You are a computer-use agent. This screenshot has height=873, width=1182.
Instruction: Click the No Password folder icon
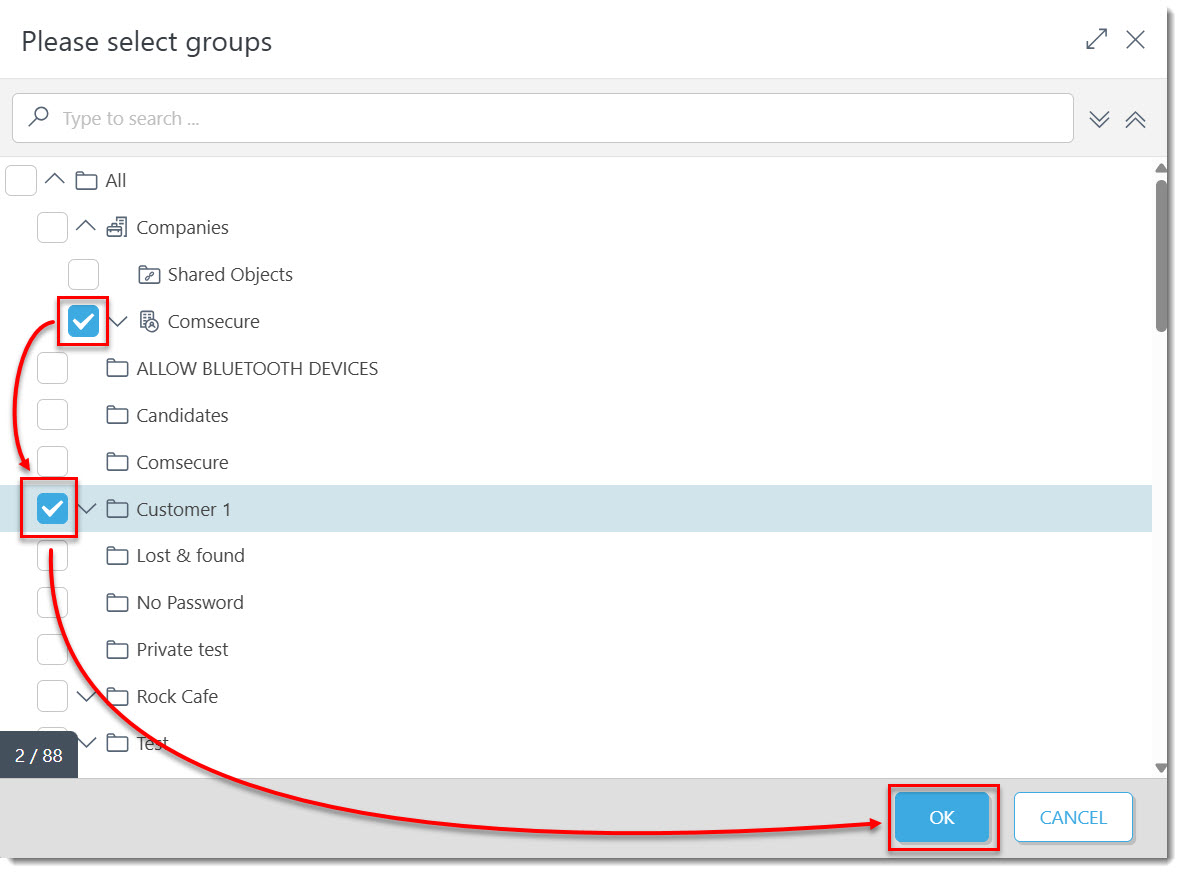(x=117, y=603)
